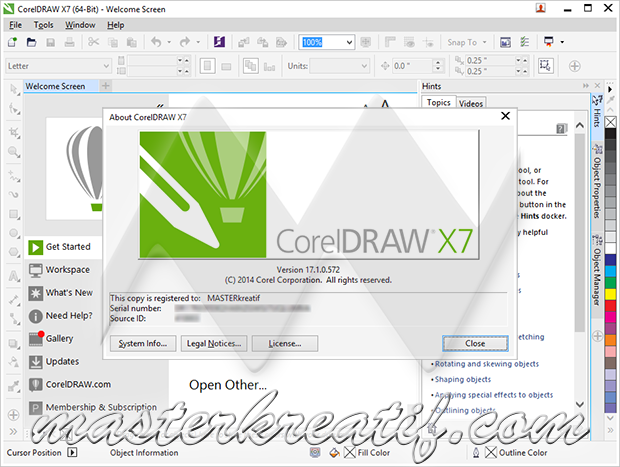This screenshot has height=467, width=620.
Task: Click the Application launcher icon
Action: 549,42
